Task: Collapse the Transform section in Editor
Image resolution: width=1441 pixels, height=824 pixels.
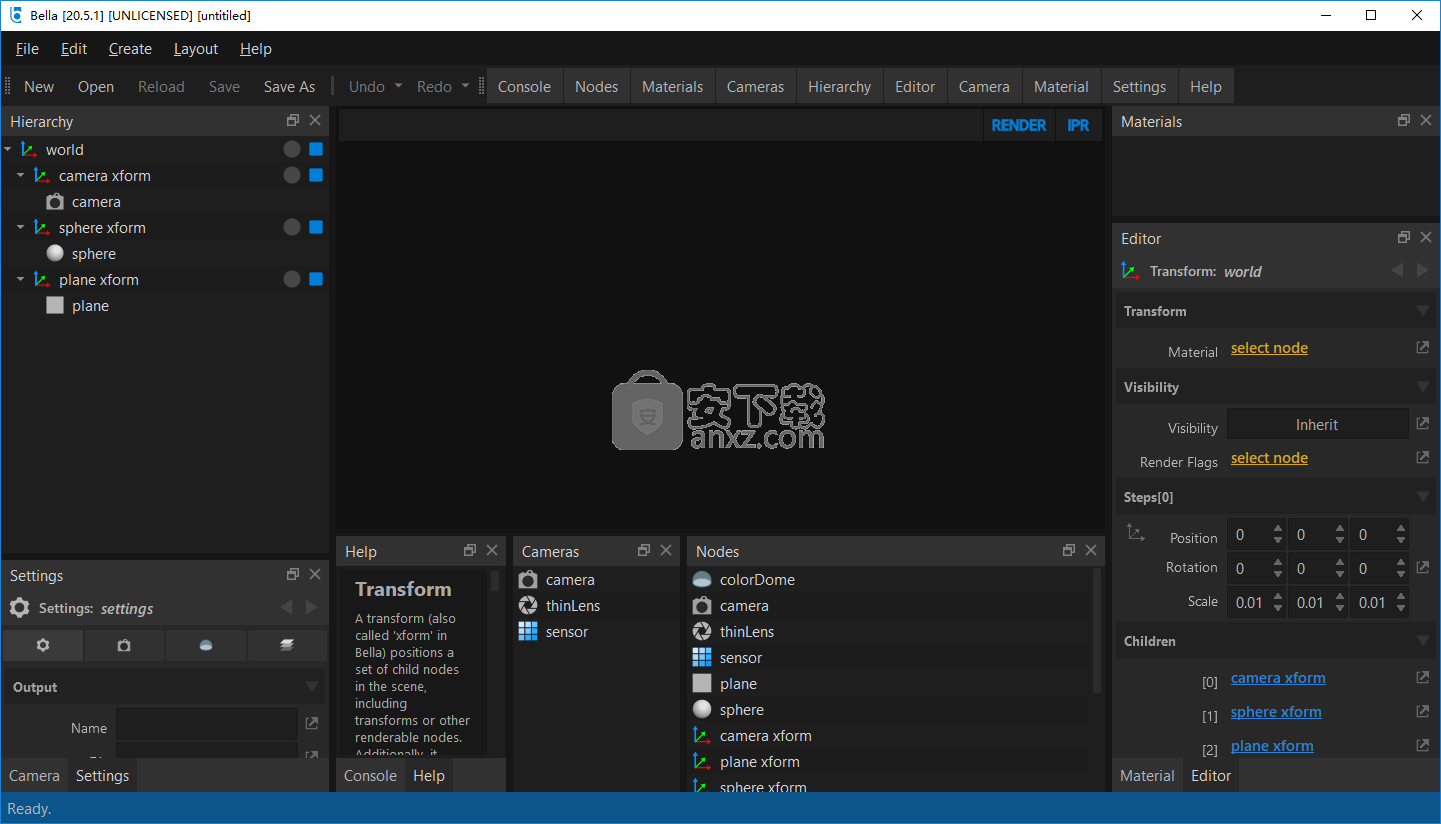Action: tap(1423, 311)
